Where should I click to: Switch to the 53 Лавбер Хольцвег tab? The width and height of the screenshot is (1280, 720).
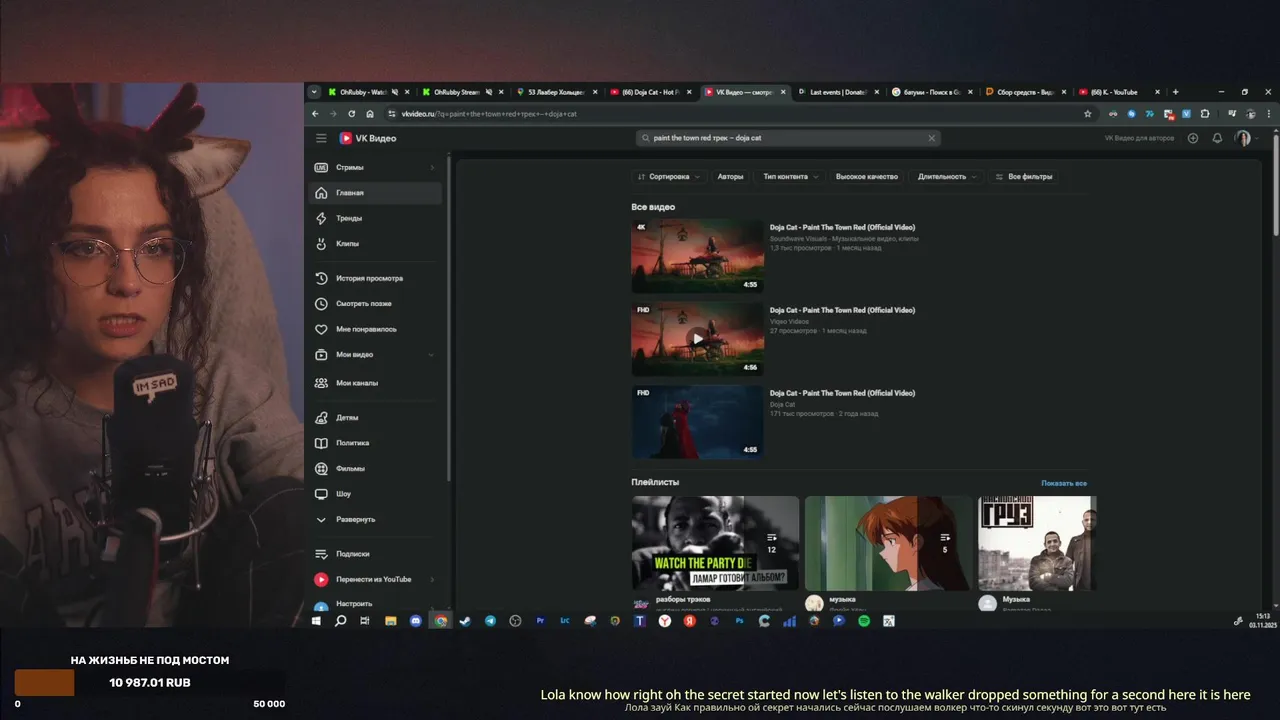555,92
